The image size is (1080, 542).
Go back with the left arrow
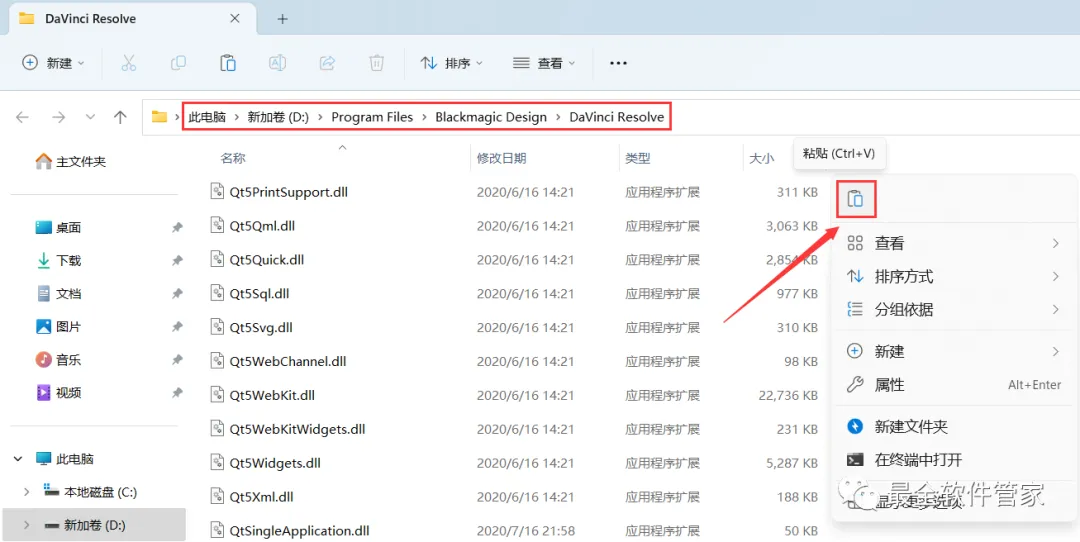(x=23, y=117)
